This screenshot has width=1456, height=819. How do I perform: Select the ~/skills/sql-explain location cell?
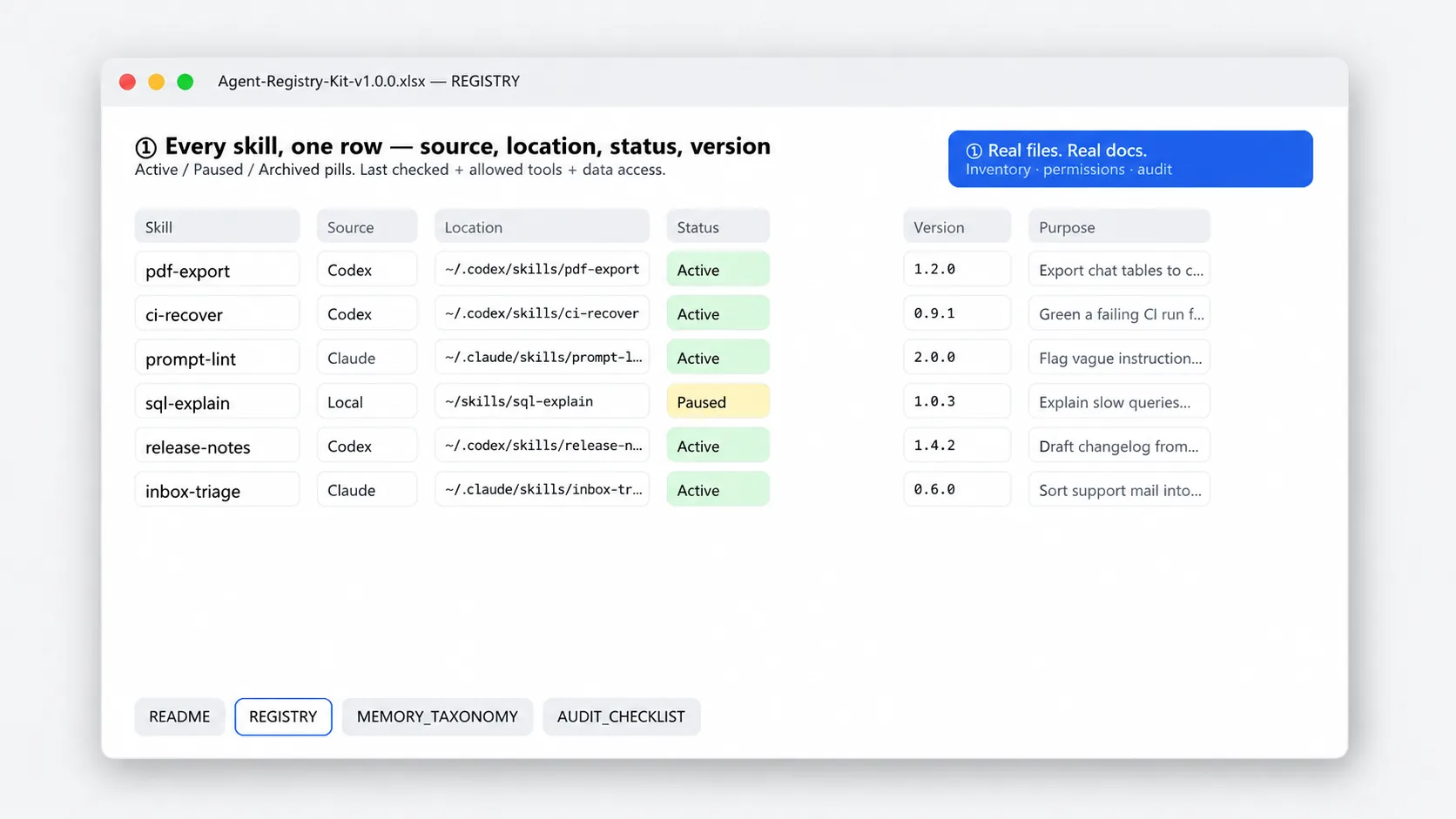coord(542,401)
